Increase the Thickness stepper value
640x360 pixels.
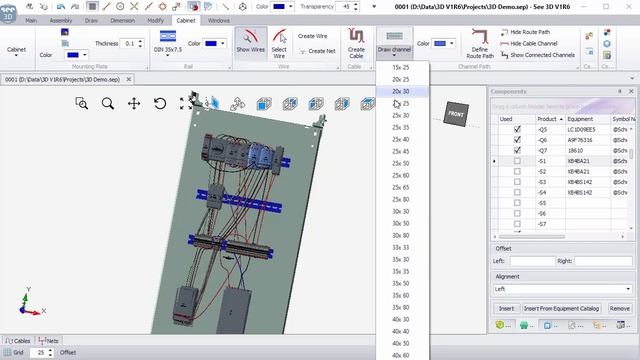[x=141, y=41]
